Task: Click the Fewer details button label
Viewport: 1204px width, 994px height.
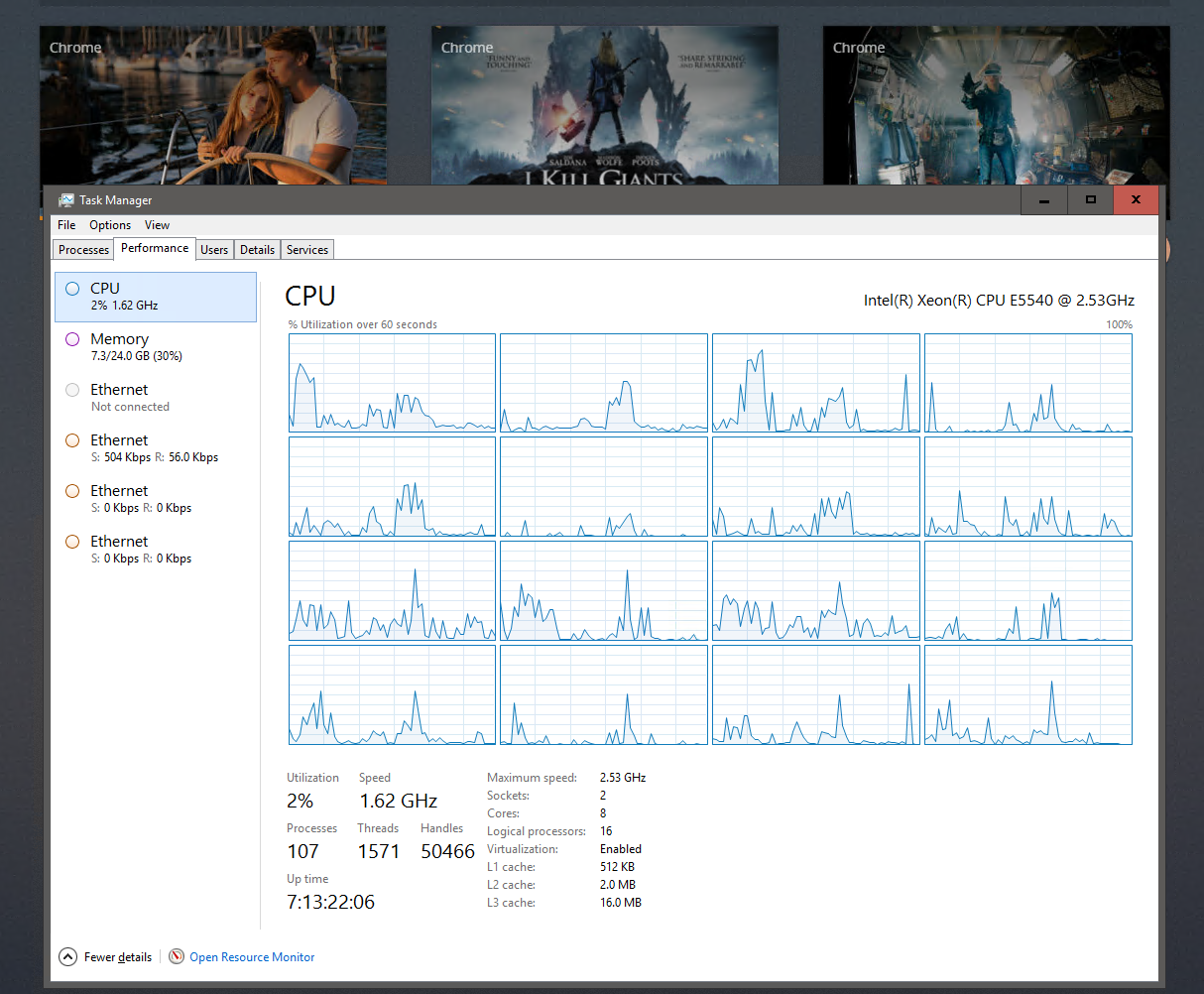Action: coord(118,957)
